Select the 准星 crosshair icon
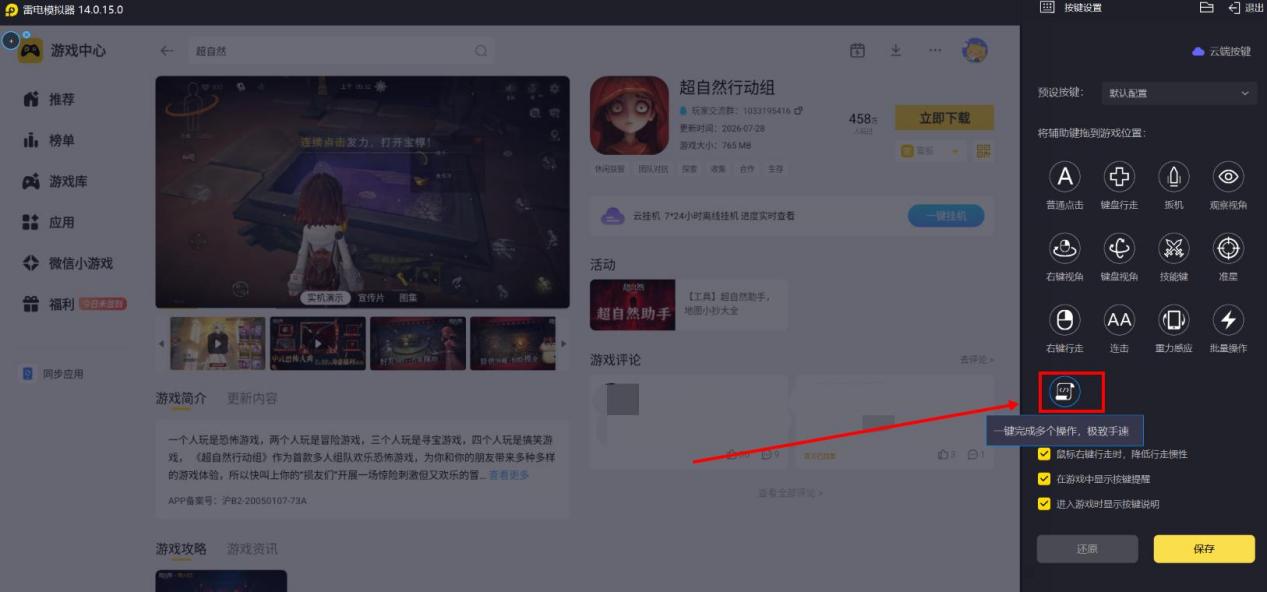1267x592 pixels. coord(1228,248)
